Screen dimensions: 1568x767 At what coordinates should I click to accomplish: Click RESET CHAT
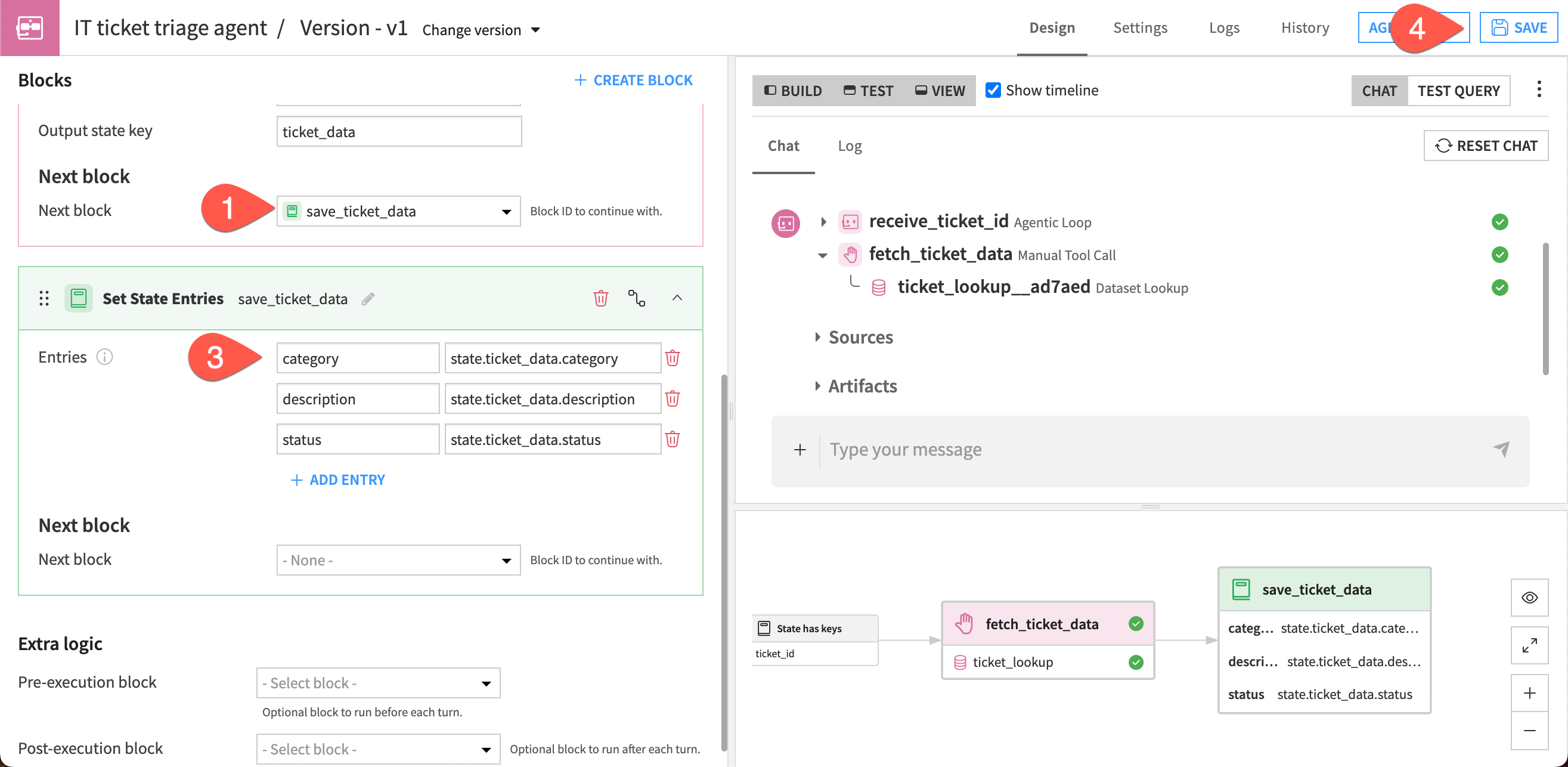(x=1486, y=146)
